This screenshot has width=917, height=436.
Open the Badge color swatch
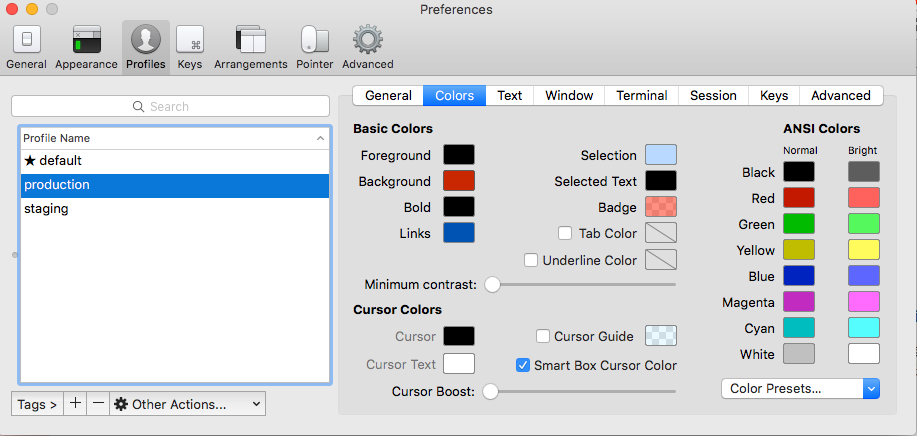tap(661, 207)
